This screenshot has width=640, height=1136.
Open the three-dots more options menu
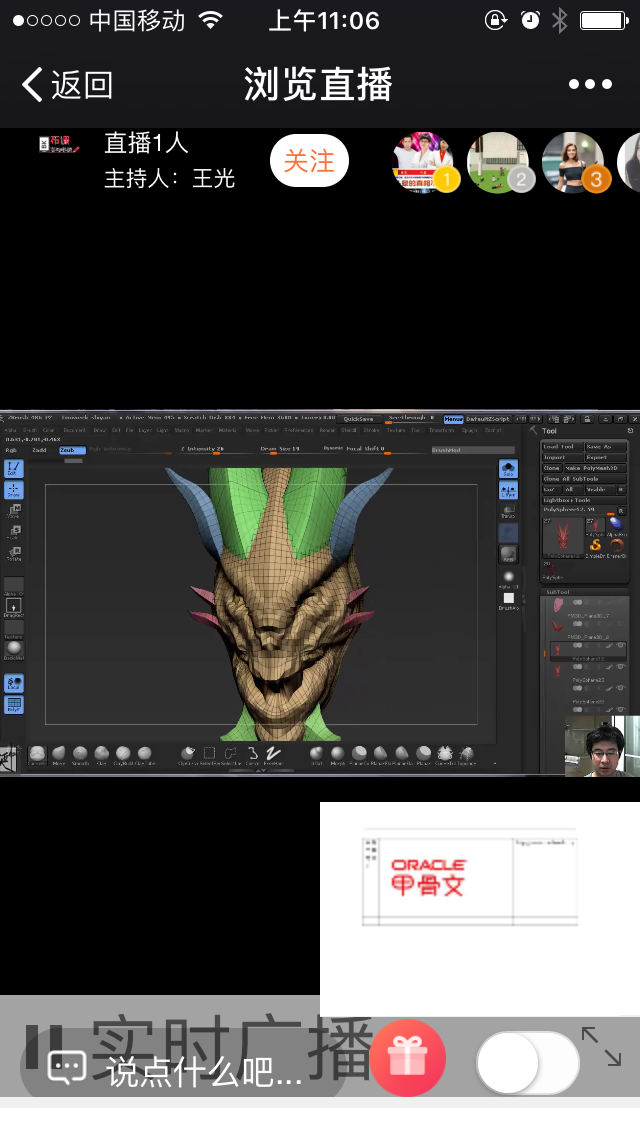[589, 85]
